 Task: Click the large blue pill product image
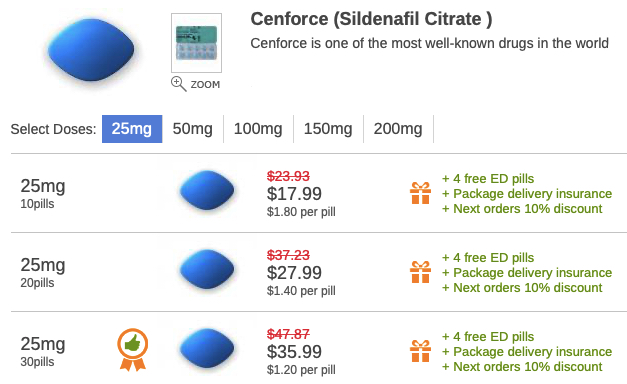(91, 50)
